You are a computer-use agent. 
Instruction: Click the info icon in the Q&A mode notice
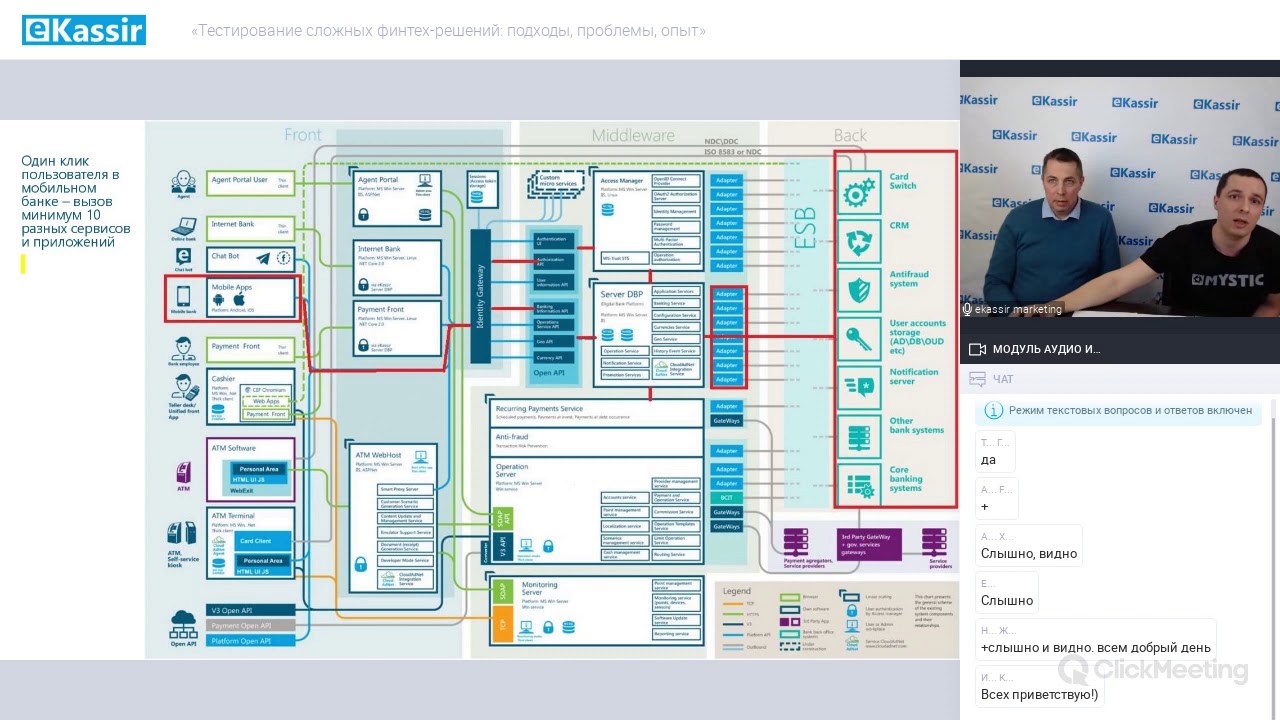pos(994,410)
